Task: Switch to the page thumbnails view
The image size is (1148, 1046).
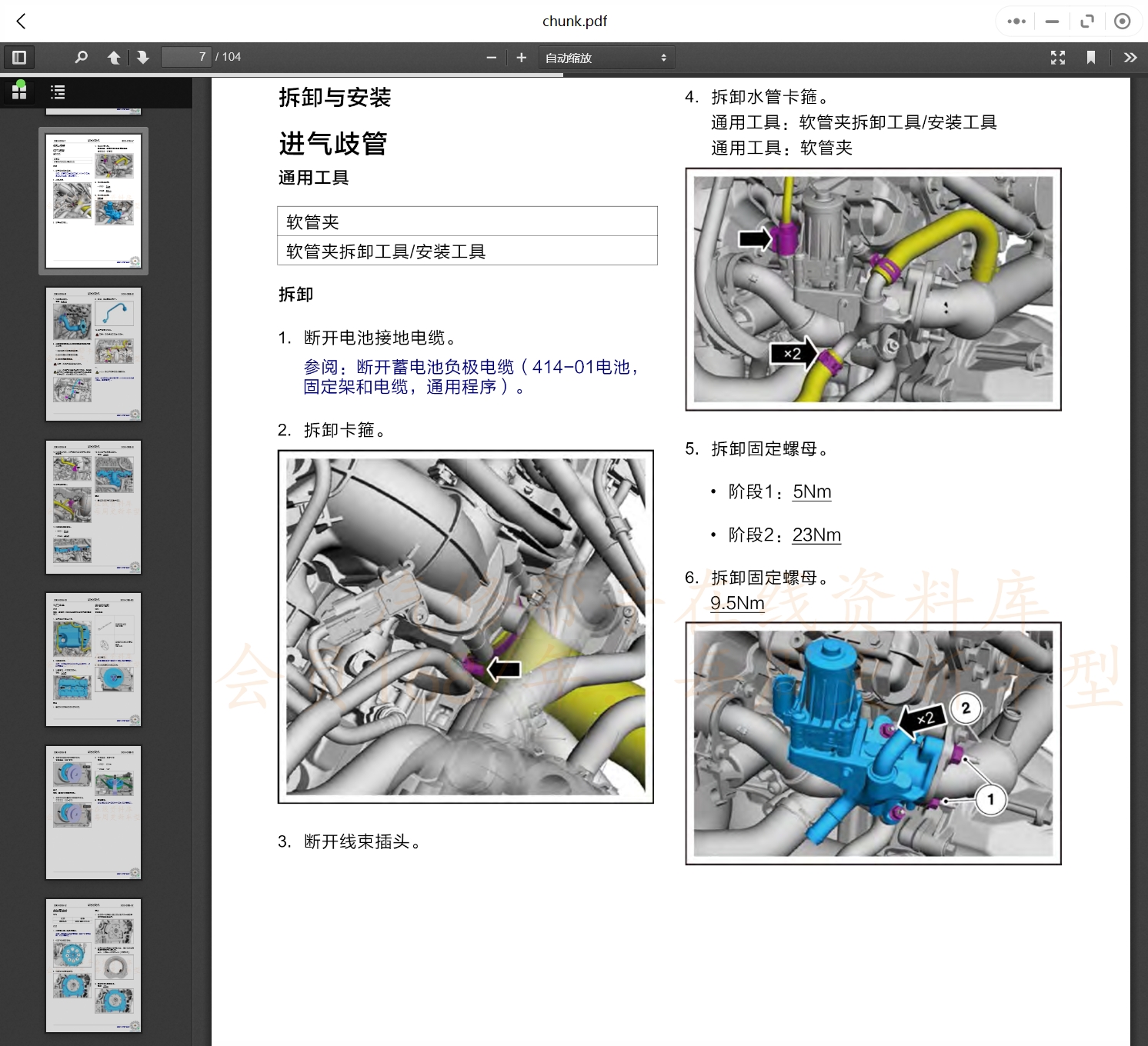Action: click(18, 92)
